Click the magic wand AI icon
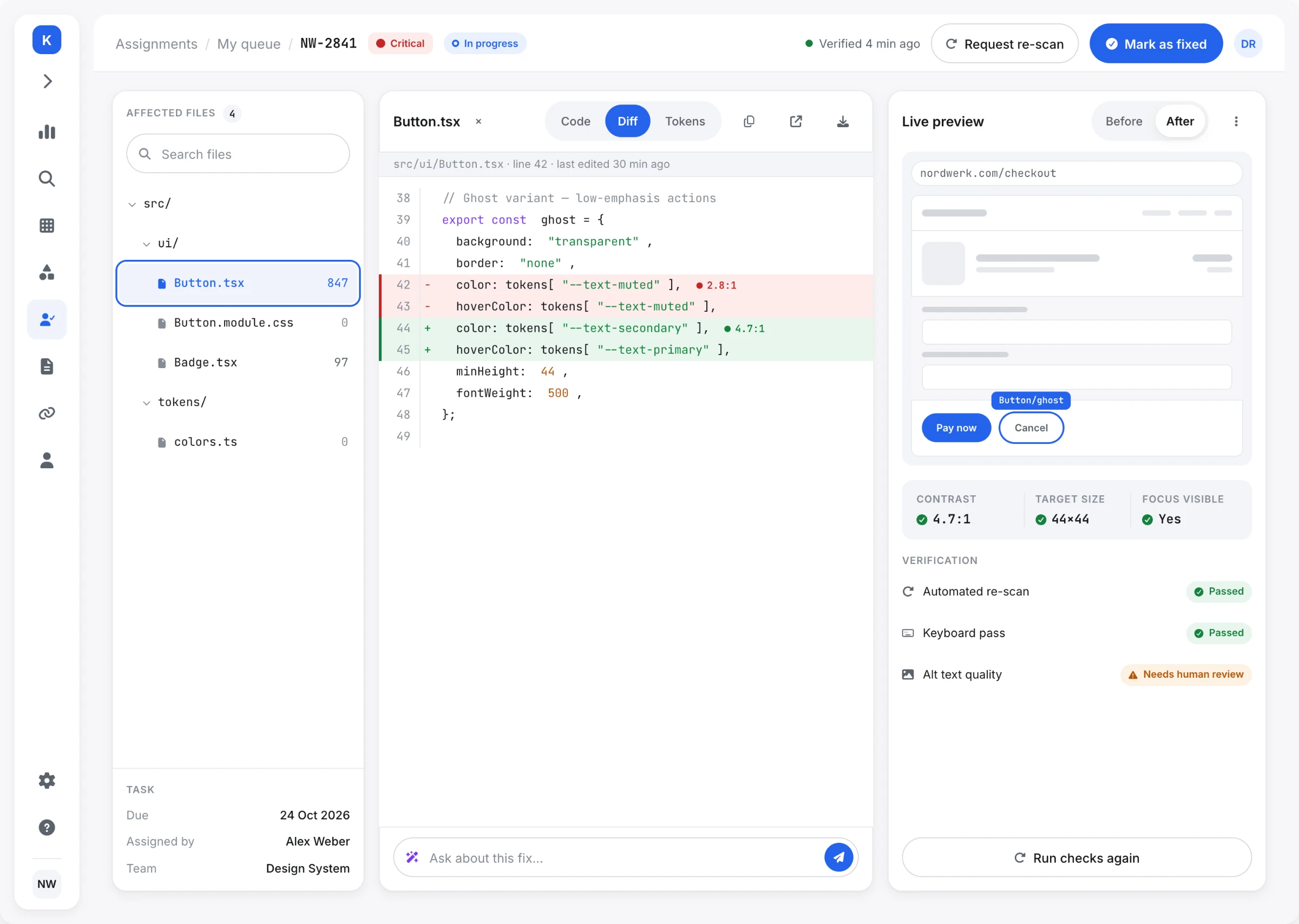Image resolution: width=1299 pixels, height=924 pixels. click(412, 857)
